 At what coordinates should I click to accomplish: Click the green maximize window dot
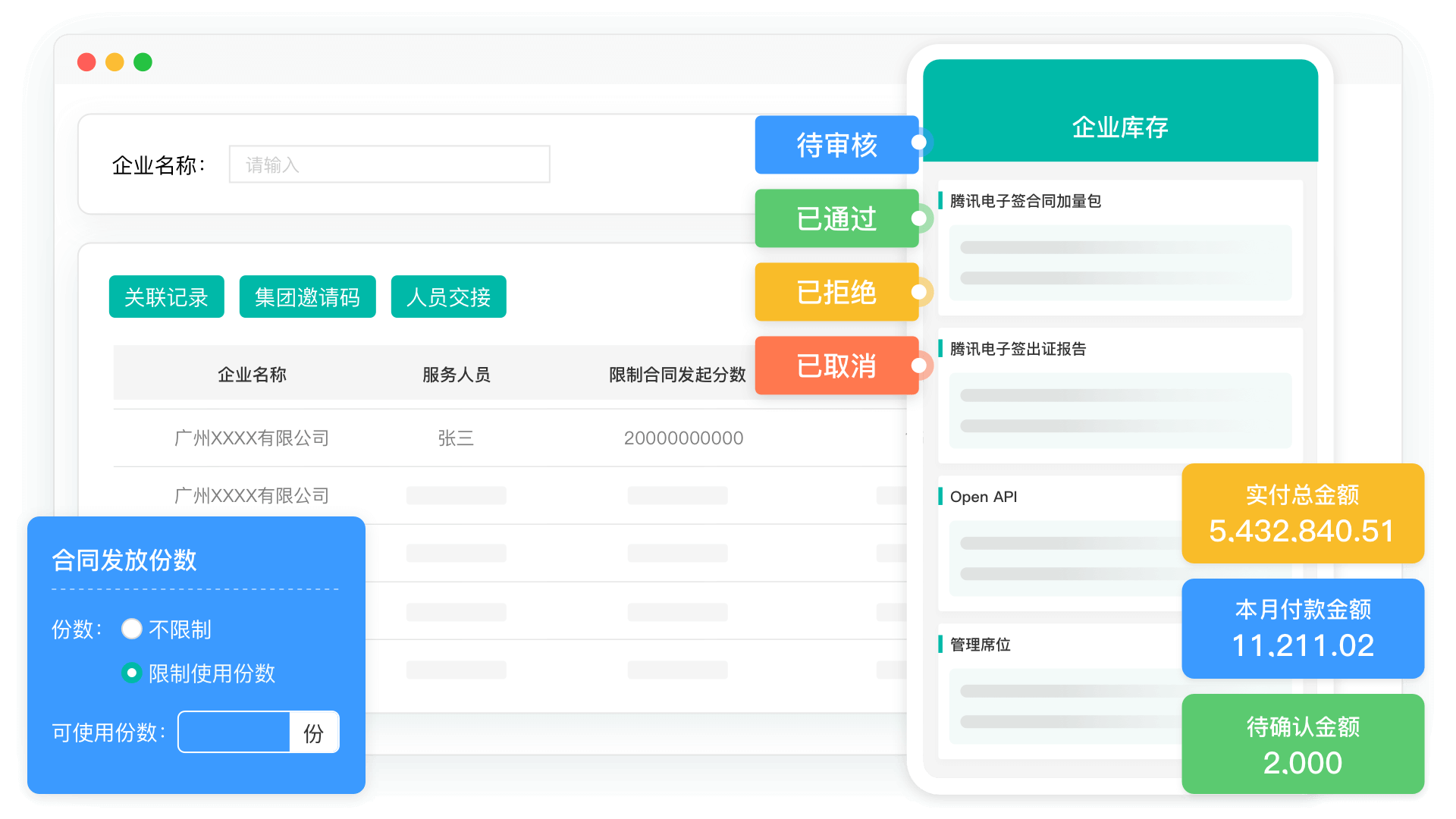click(143, 62)
